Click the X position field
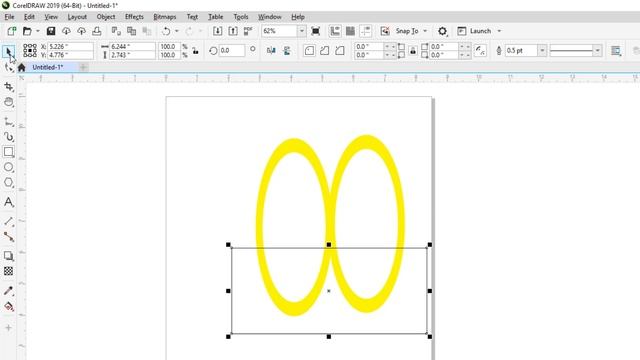640x360 pixels. click(70, 47)
